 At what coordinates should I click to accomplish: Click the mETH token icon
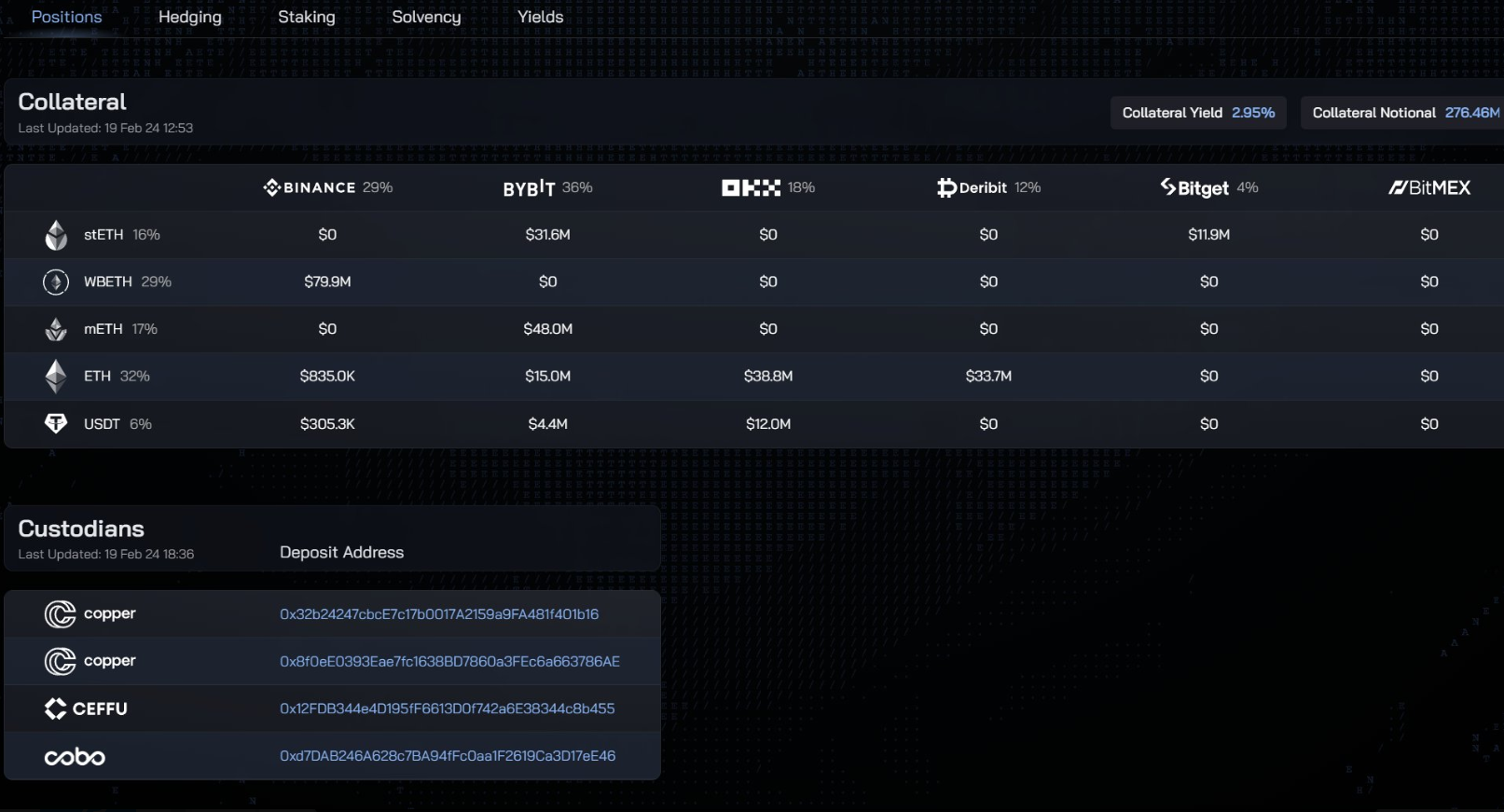[56, 329]
